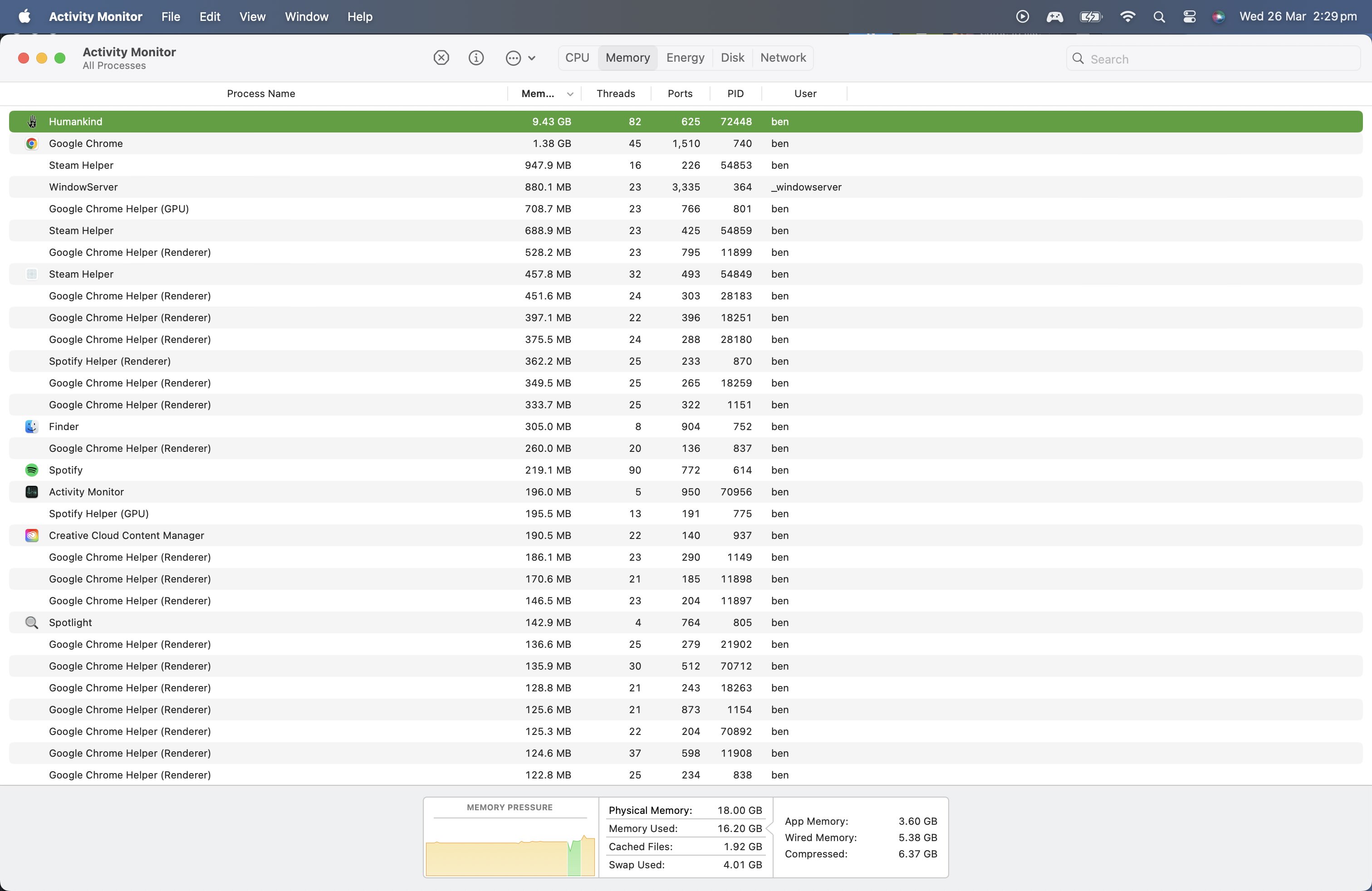Select Chrome Helper (Renderer) row with PID 18251
This screenshot has height=891, width=1372.
click(686, 318)
